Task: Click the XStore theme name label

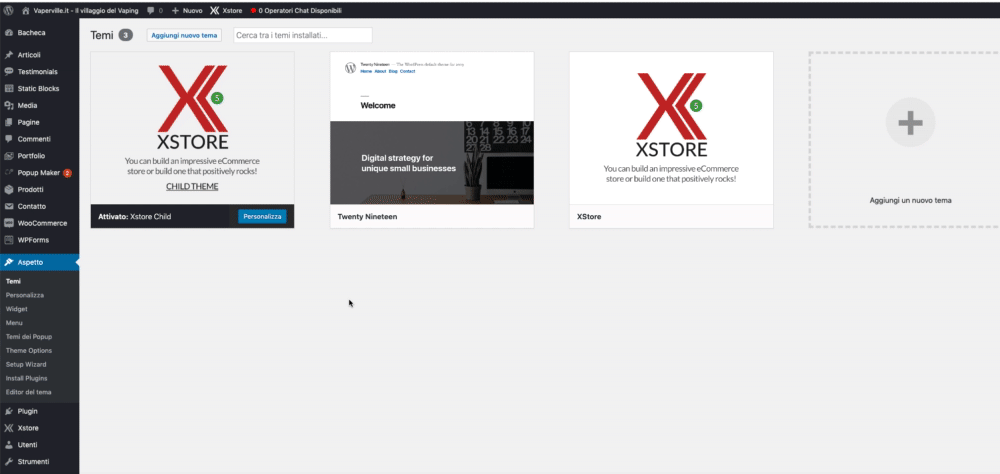Action: pos(589,217)
